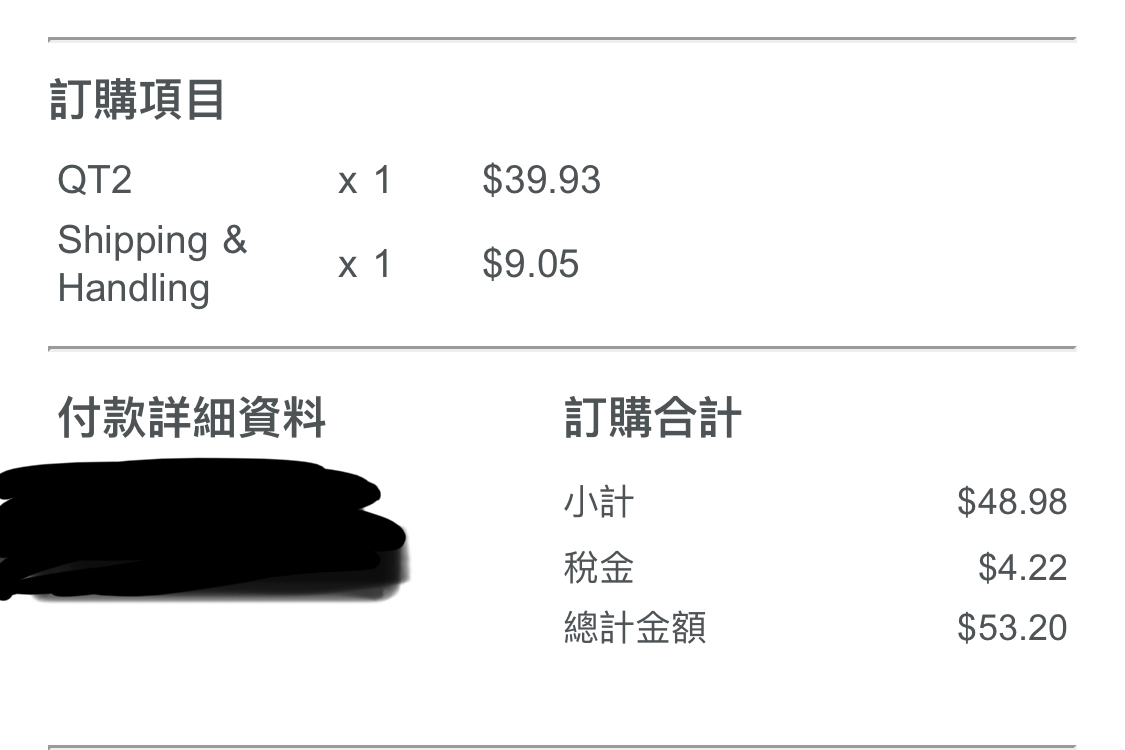Click the $4.22 tax amount
The height and width of the screenshot is (750, 1125).
[x=1022, y=568]
